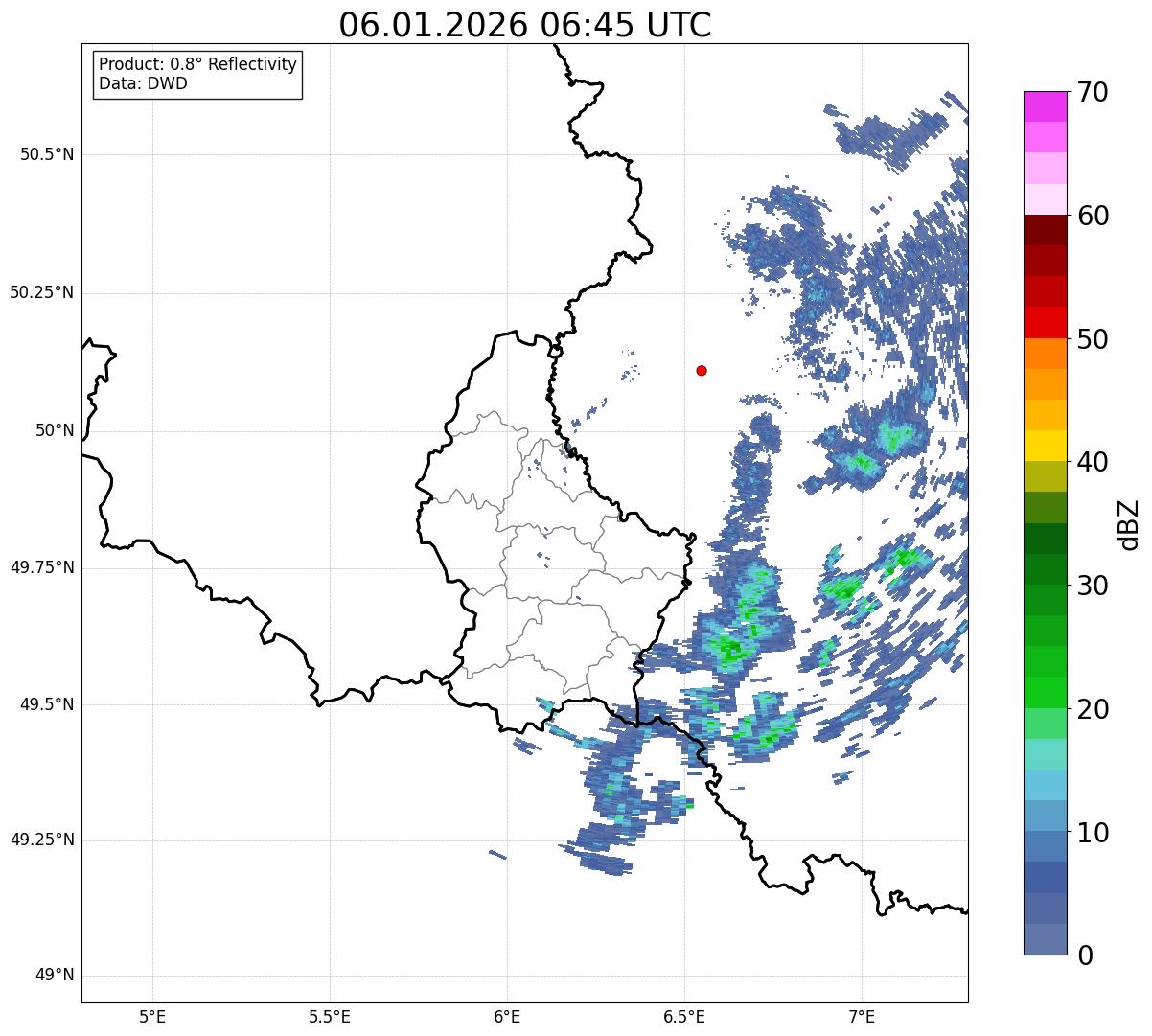Click the 6°E longitude label
This screenshot has width=1152, height=1036.
click(507, 1017)
